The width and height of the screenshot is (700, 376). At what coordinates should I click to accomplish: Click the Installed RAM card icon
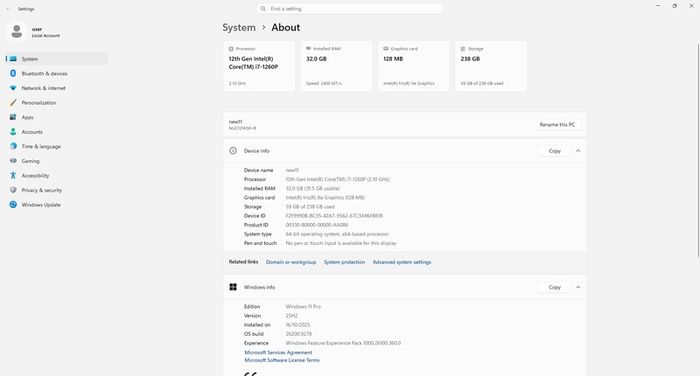tap(308, 49)
